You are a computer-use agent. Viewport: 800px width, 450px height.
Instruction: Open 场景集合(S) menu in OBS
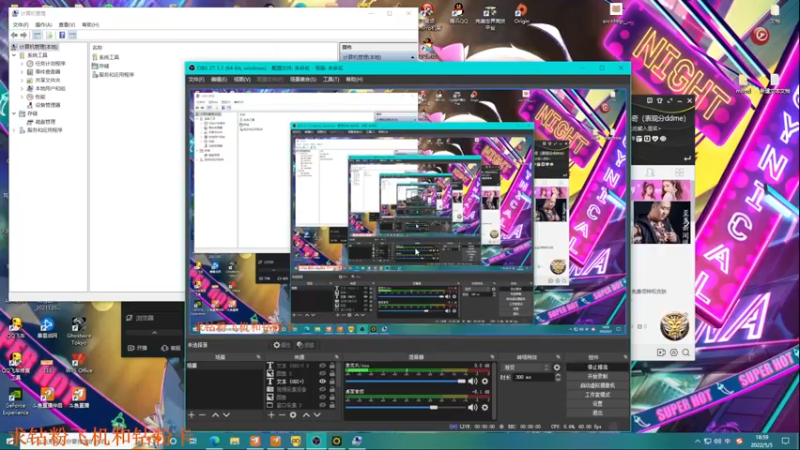[x=303, y=80]
